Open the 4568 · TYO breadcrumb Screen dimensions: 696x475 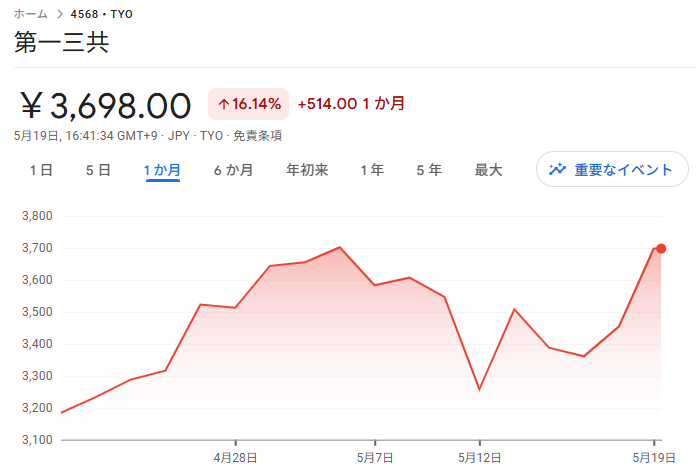(102, 14)
